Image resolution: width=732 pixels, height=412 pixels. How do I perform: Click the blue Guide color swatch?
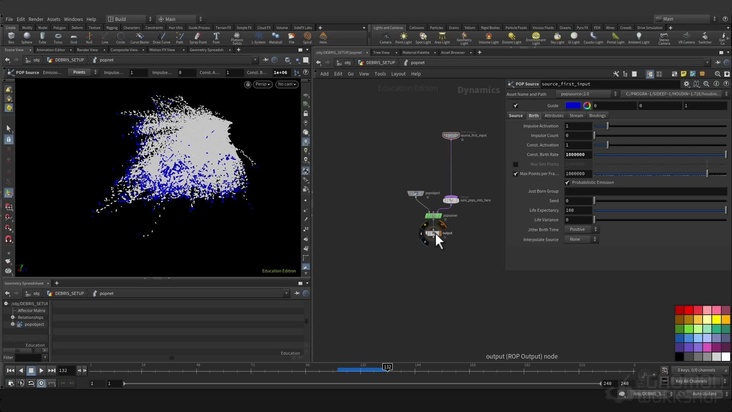572,105
